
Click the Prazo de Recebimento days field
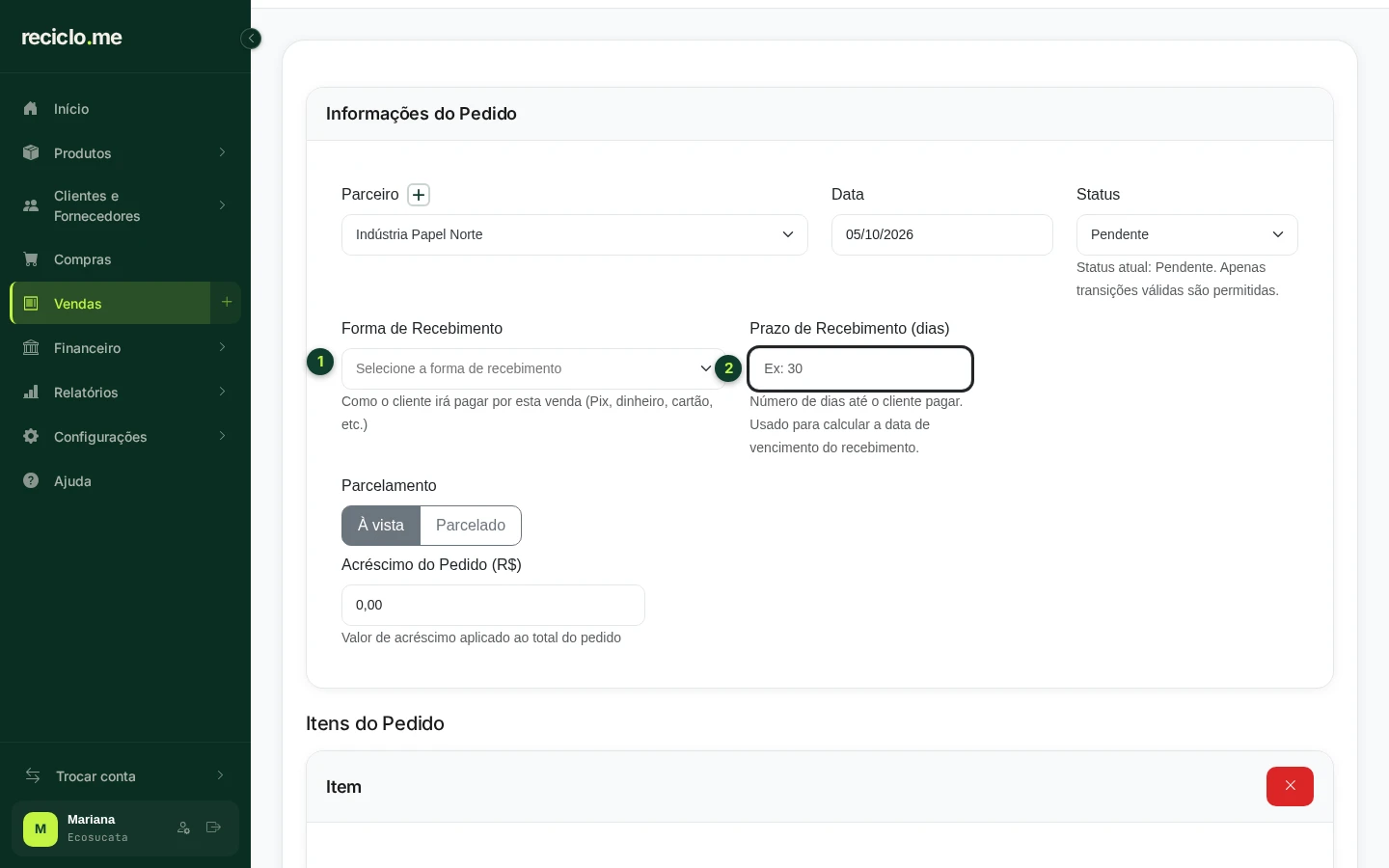(860, 368)
